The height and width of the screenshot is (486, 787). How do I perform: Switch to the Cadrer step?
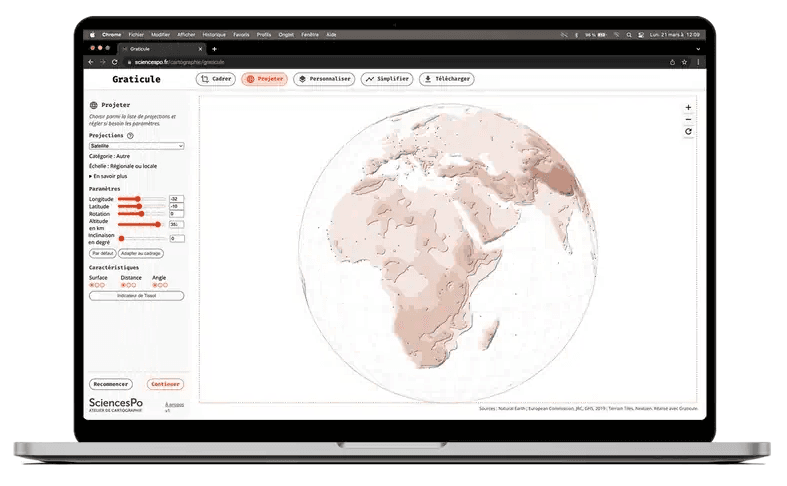pos(215,79)
